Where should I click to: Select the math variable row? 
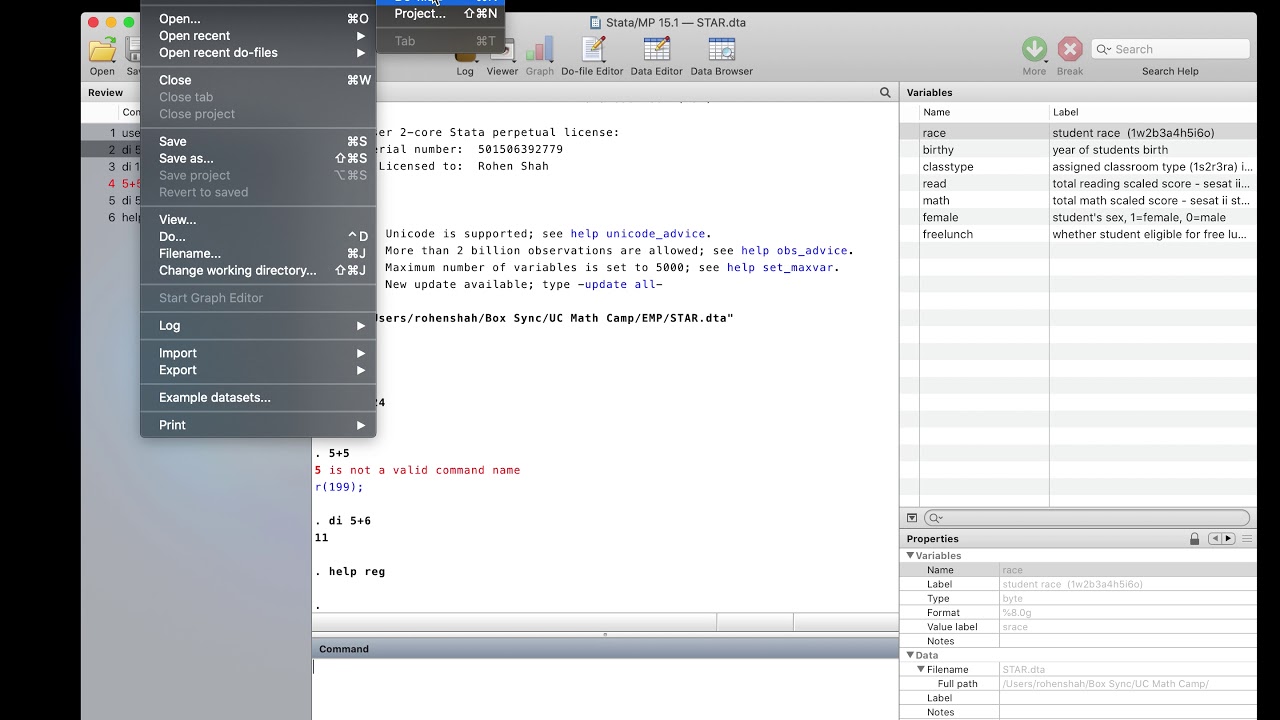point(1078,201)
